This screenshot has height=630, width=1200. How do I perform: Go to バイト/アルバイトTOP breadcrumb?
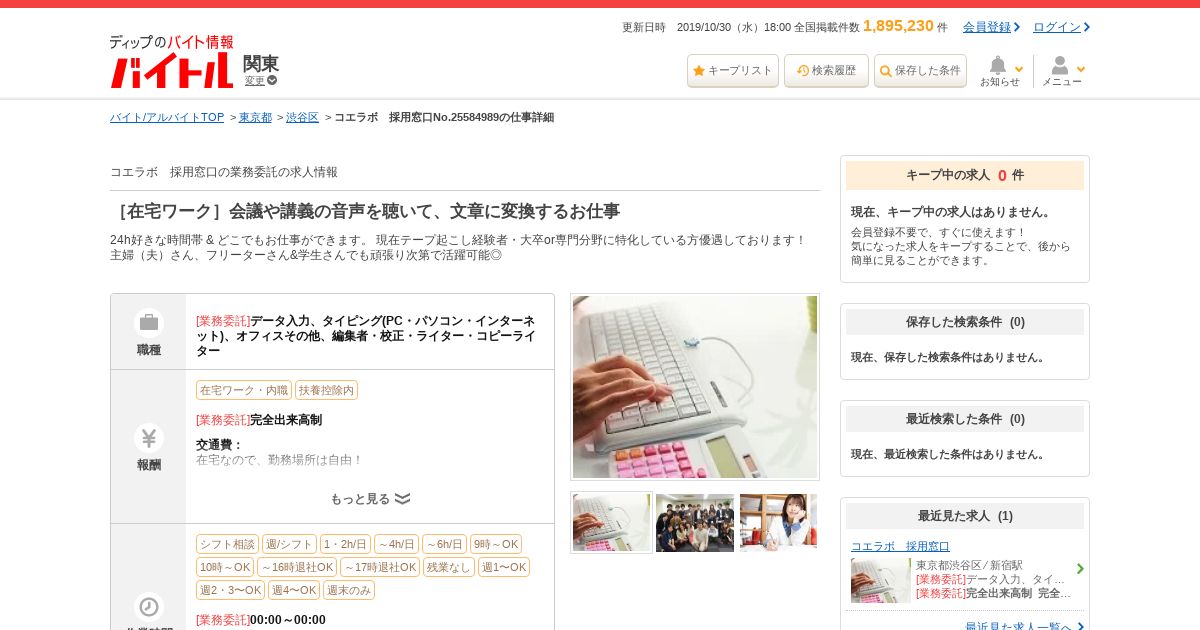pyautogui.click(x=167, y=117)
